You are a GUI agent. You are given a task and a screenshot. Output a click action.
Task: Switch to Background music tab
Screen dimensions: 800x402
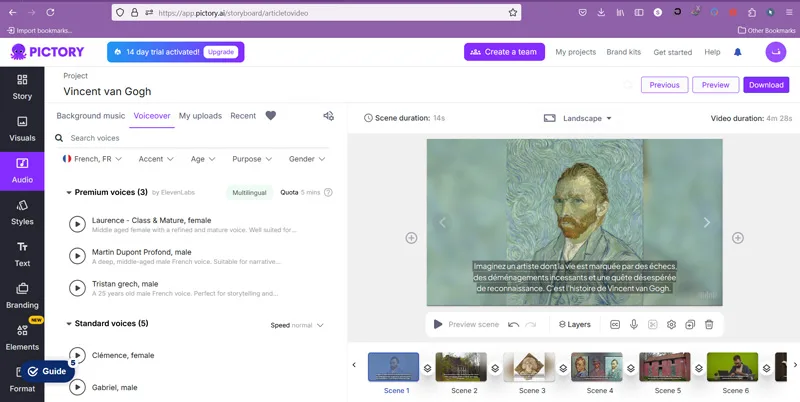[x=91, y=116]
